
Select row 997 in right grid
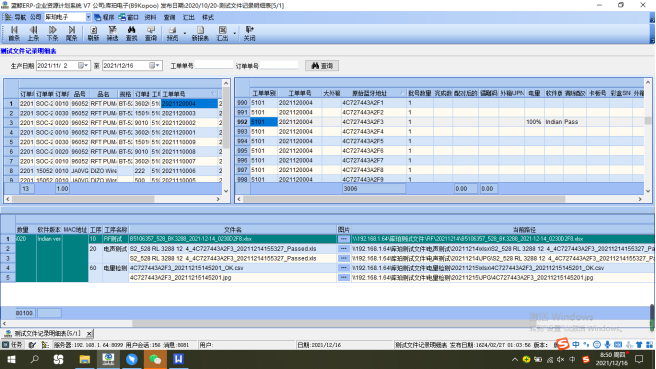pyautogui.click(x=242, y=170)
